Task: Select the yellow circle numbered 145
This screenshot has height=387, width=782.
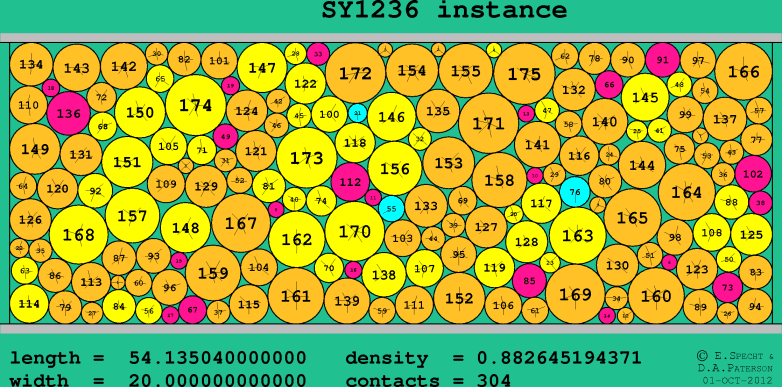Action: pyautogui.click(x=645, y=97)
